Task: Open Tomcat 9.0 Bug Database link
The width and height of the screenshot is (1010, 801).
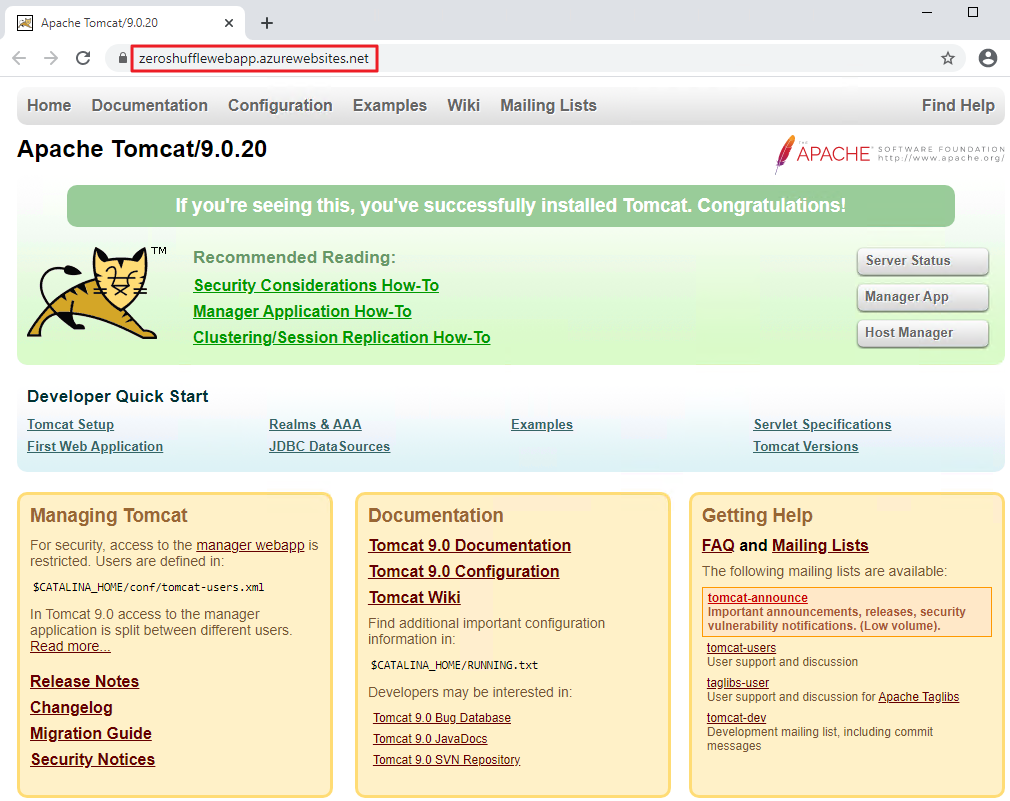Action: (x=442, y=718)
